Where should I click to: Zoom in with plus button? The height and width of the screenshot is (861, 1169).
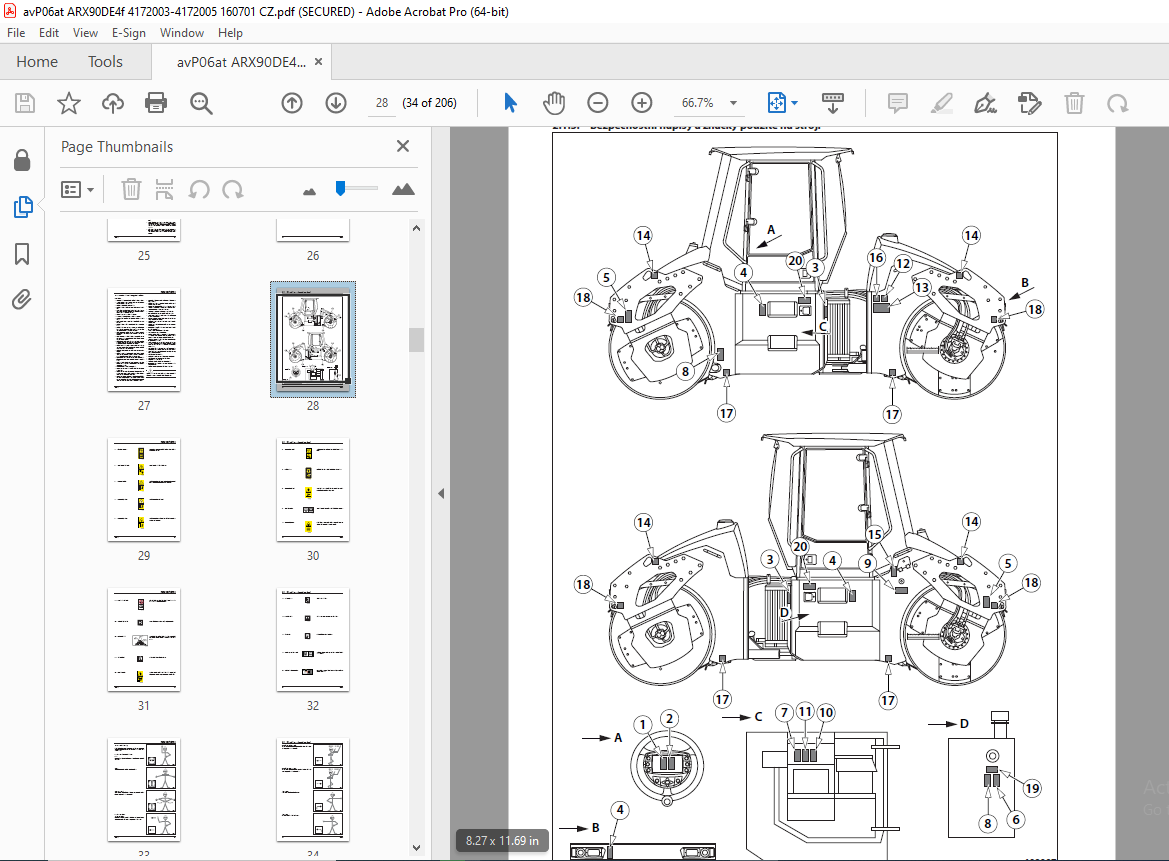(x=641, y=103)
